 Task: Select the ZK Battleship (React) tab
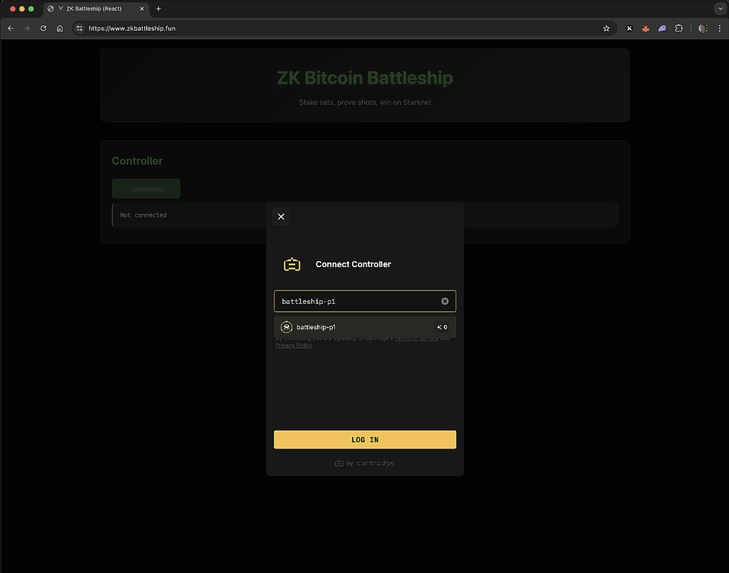pyautogui.click(x=96, y=8)
